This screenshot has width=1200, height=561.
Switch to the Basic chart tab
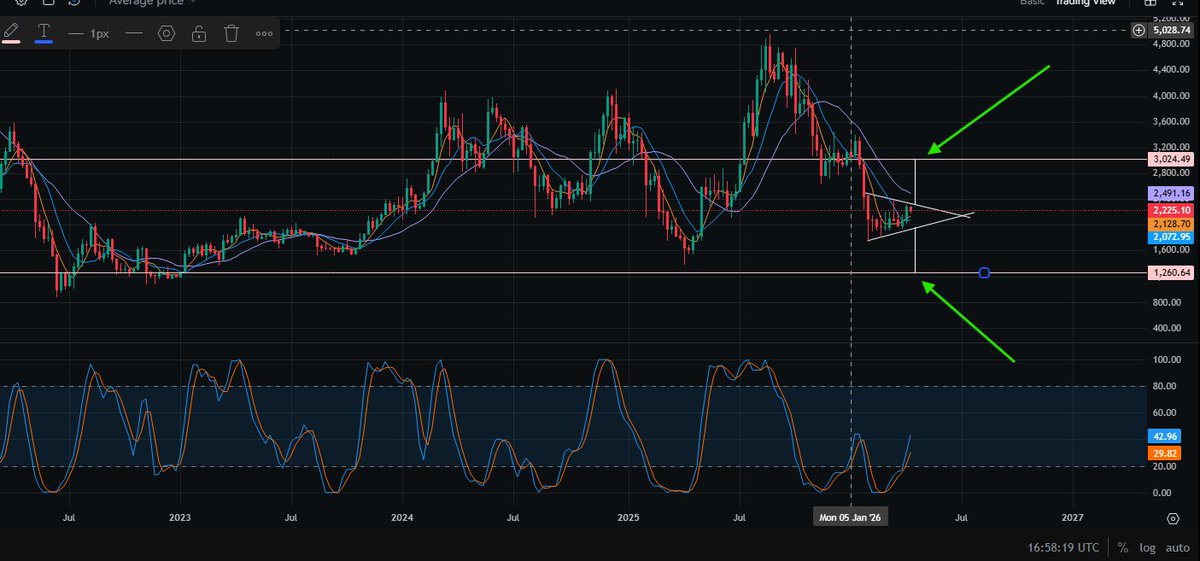1032,3
